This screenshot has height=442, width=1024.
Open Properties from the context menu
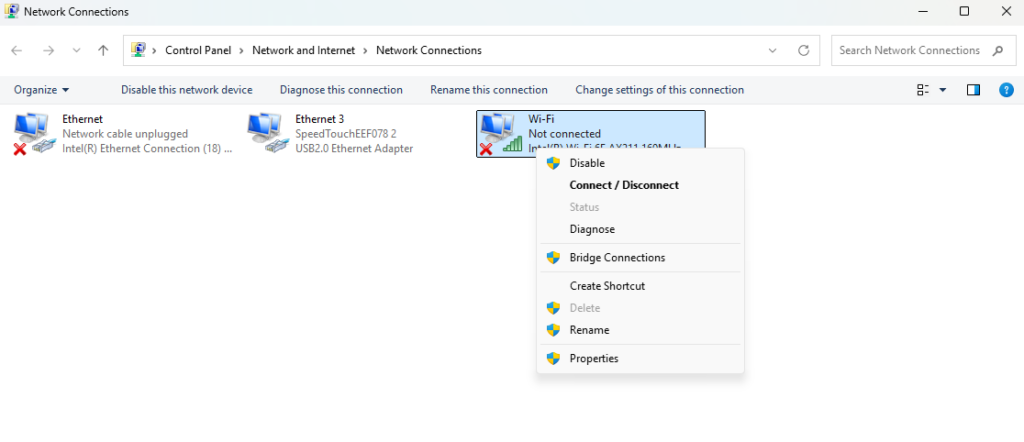[x=640, y=358]
